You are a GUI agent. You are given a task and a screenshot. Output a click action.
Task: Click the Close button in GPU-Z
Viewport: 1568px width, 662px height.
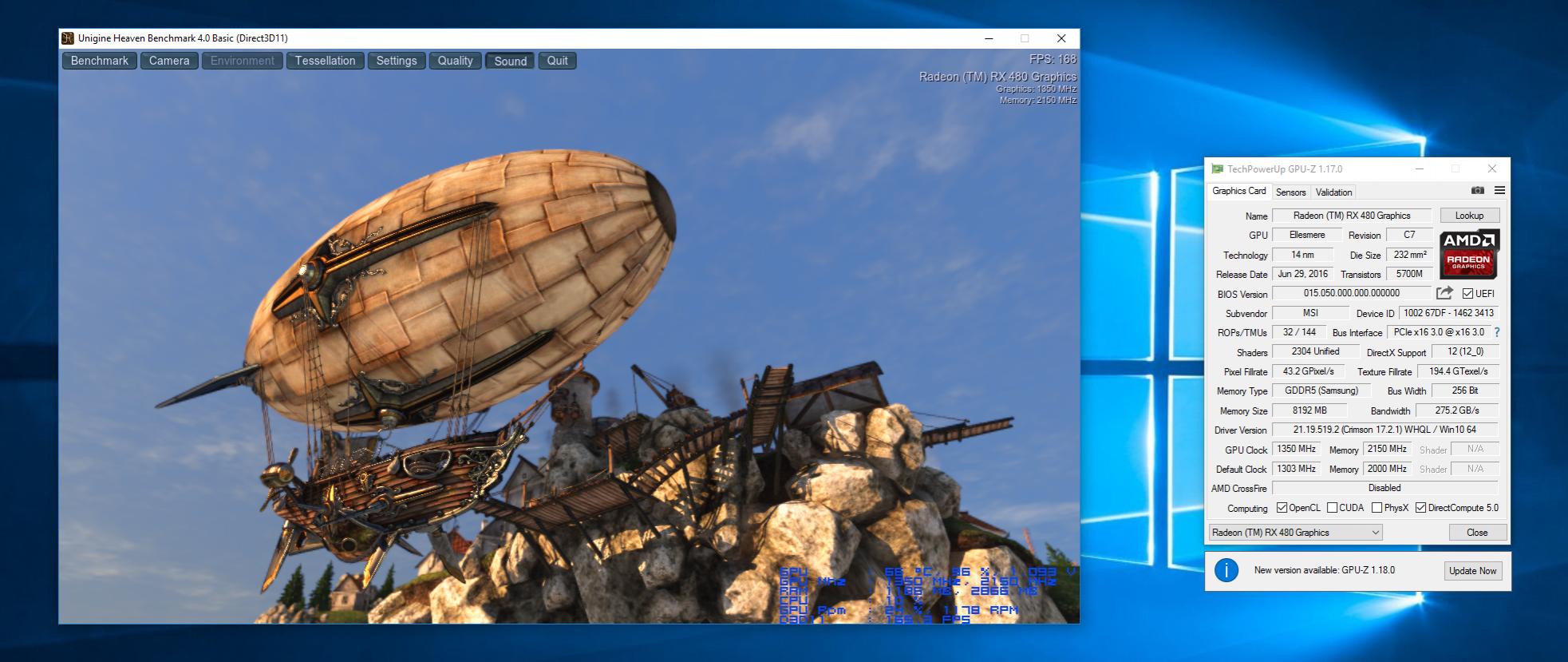(x=1477, y=533)
